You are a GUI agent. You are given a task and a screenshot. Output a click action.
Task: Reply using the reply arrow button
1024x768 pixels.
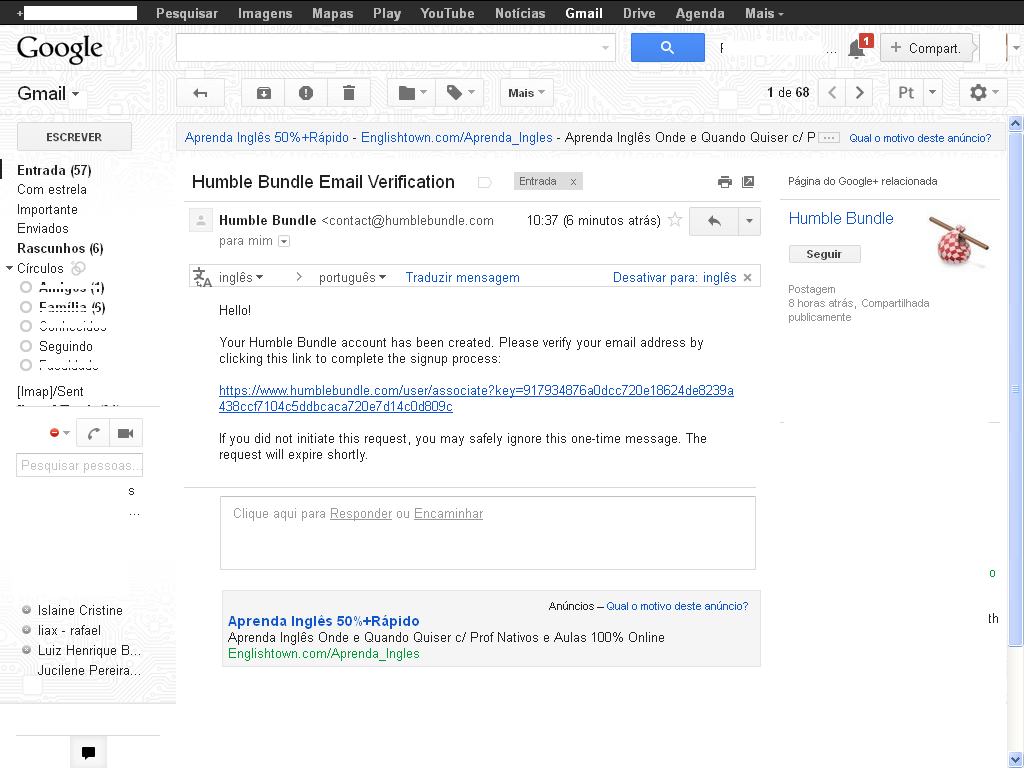[x=714, y=221]
